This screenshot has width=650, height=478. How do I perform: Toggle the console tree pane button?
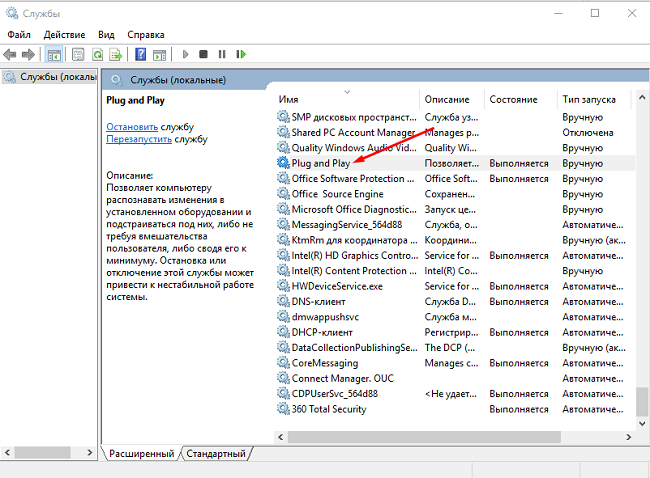click(54, 54)
